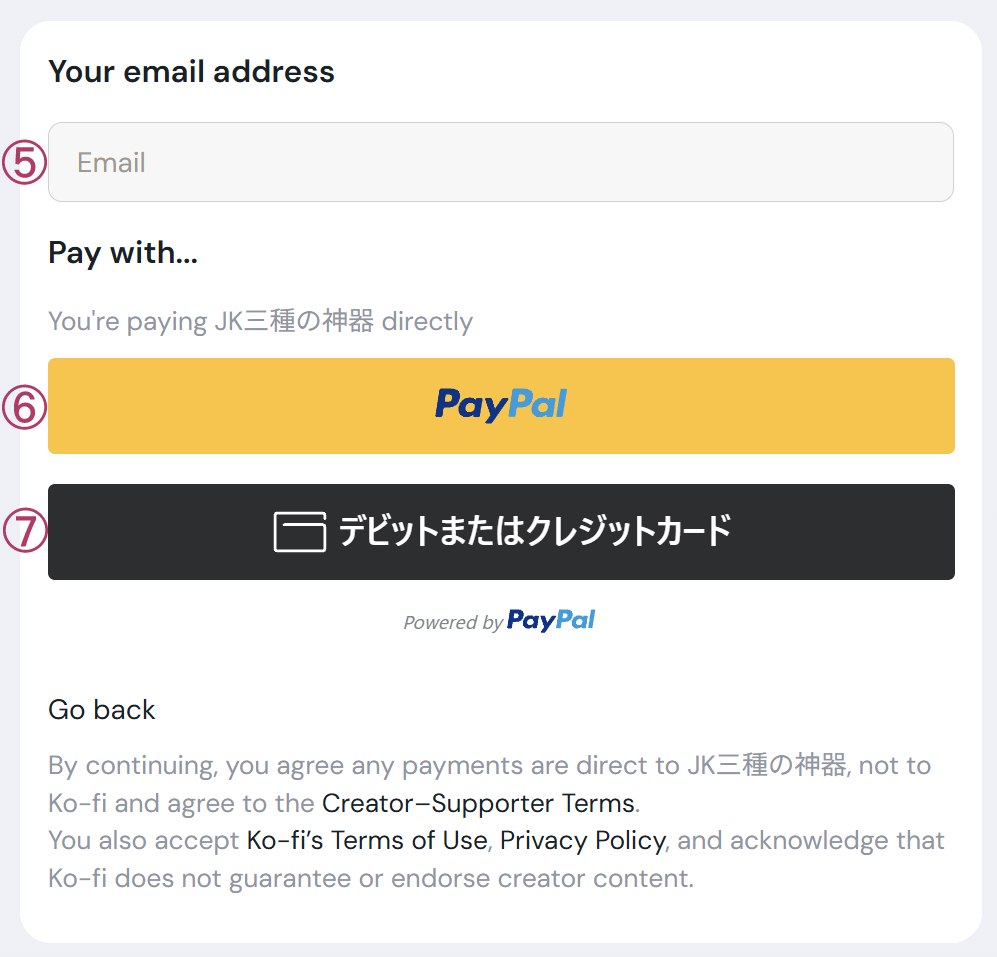This screenshot has height=957, width=997.
Task: Open the Privacy Policy
Action: pyautogui.click(x=581, y=840)
